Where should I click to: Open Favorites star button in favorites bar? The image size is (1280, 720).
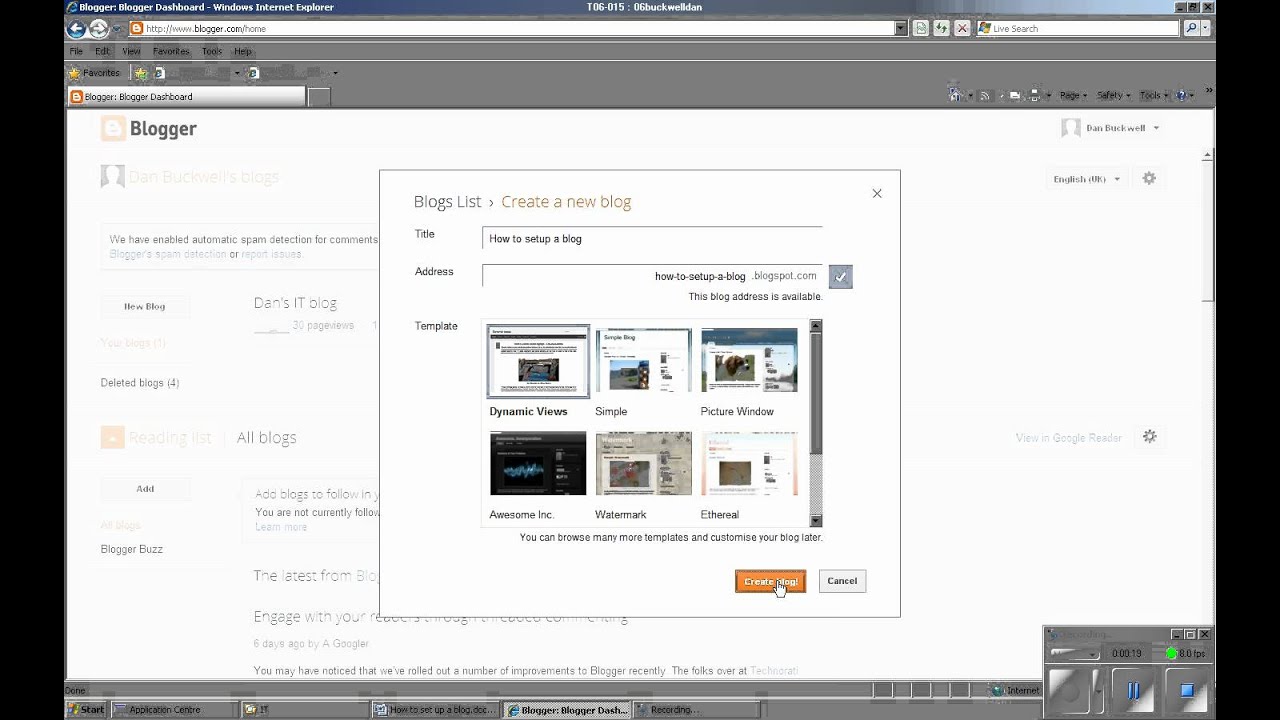click(x=94, y=73)
